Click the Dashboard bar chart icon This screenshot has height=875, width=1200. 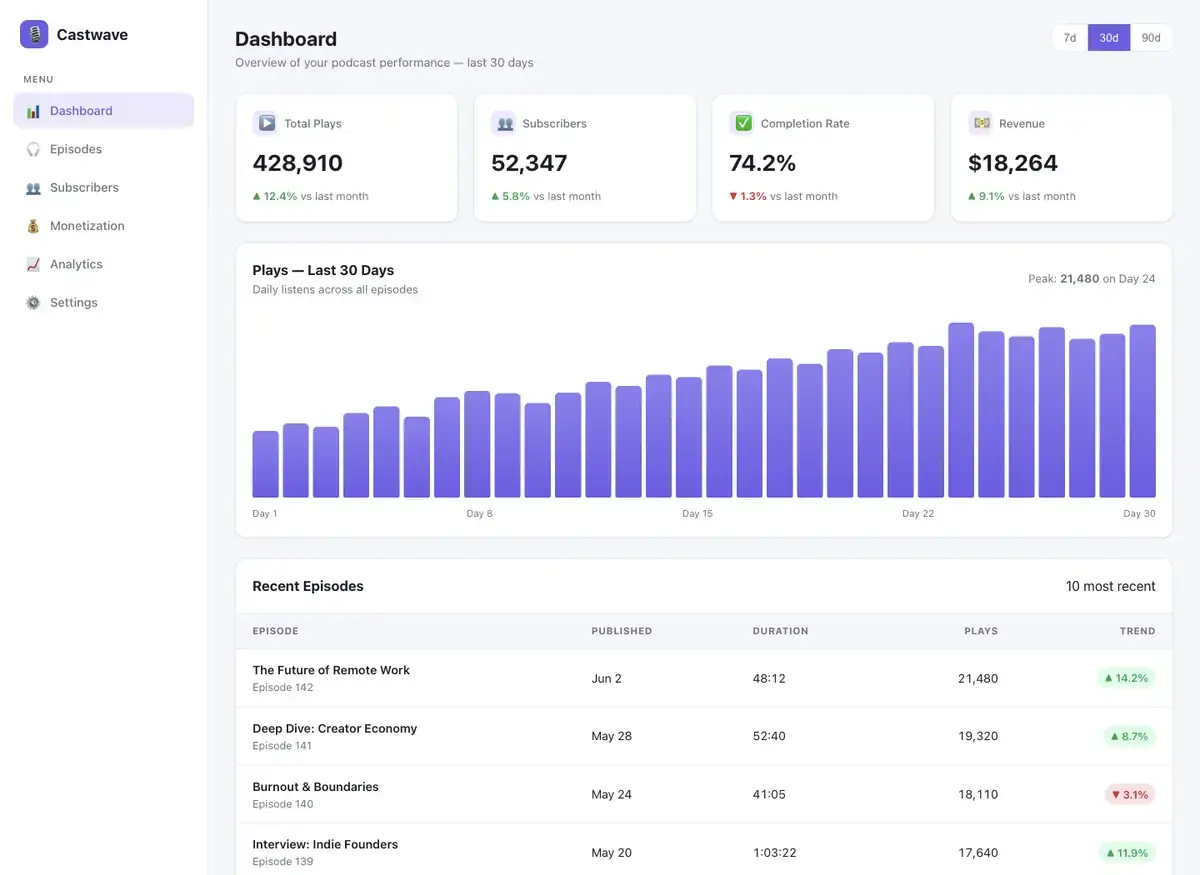coord(33,111)
